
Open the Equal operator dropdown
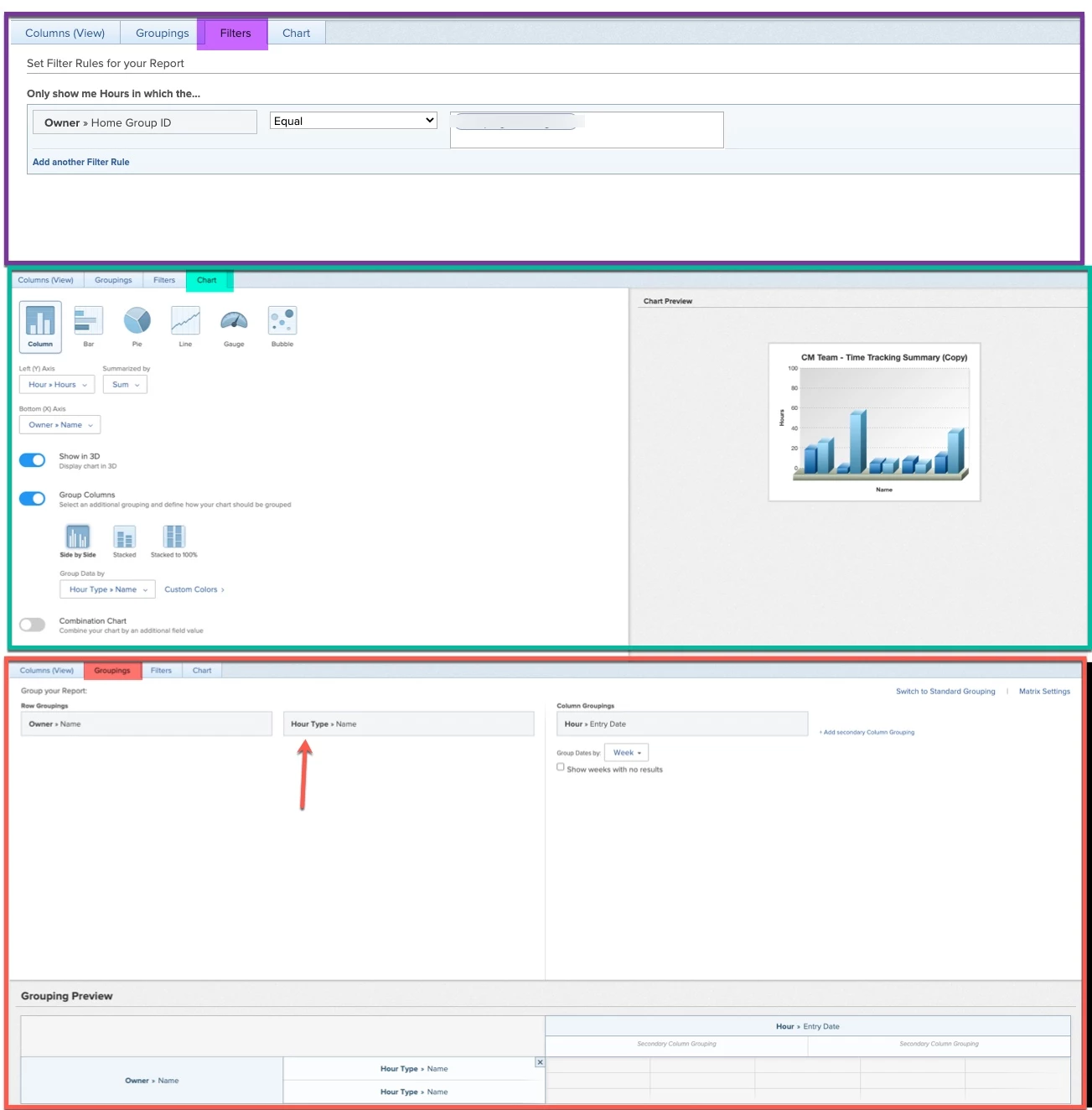(354, 121)
